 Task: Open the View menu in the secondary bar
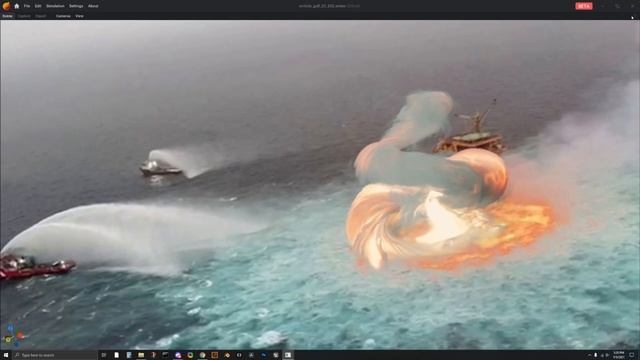click(79, 16)
